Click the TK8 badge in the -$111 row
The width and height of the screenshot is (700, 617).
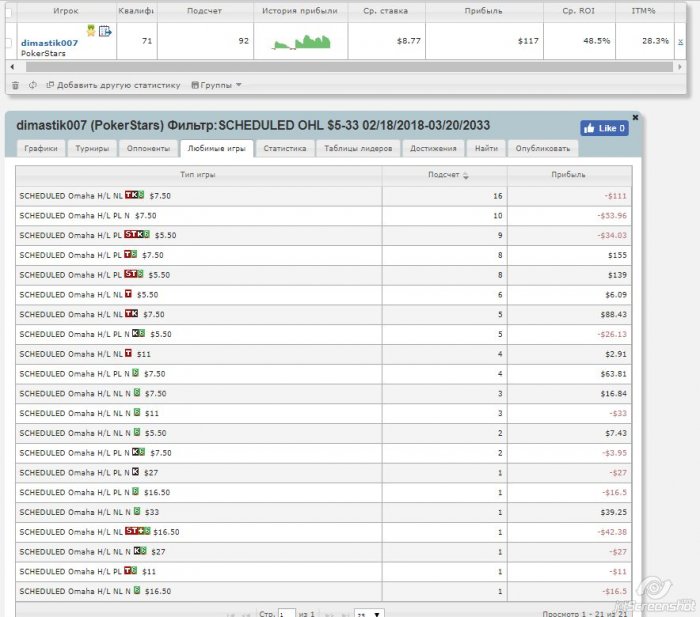point(134,195)
